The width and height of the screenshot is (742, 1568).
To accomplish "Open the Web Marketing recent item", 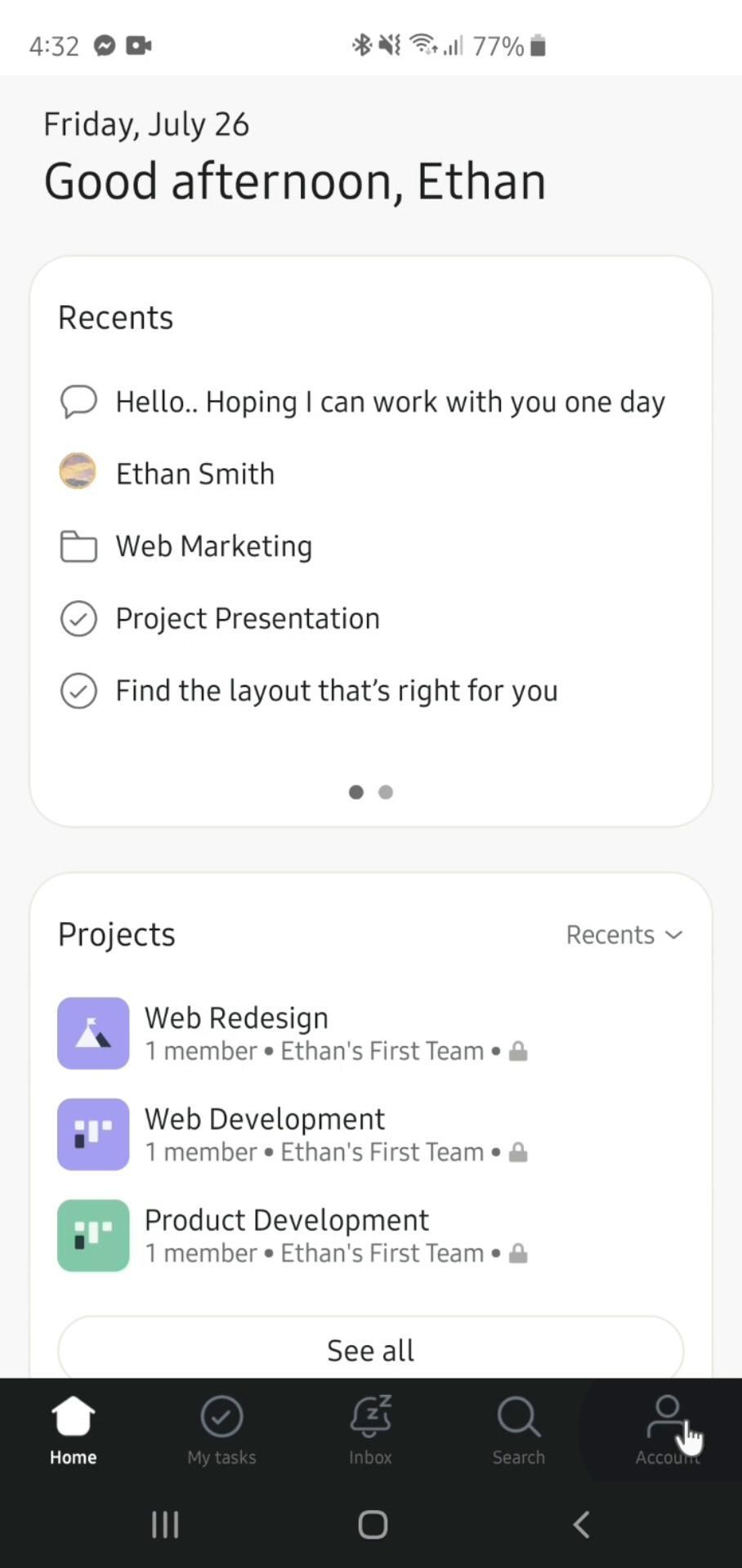I will coord(214,546).
